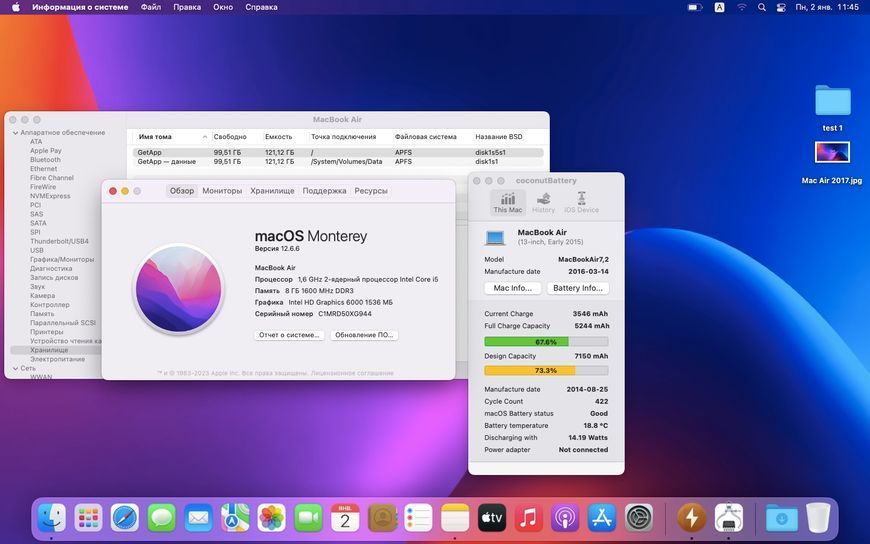
Task: Click Отчет о системе button
Action: click(x=289, y=335)
